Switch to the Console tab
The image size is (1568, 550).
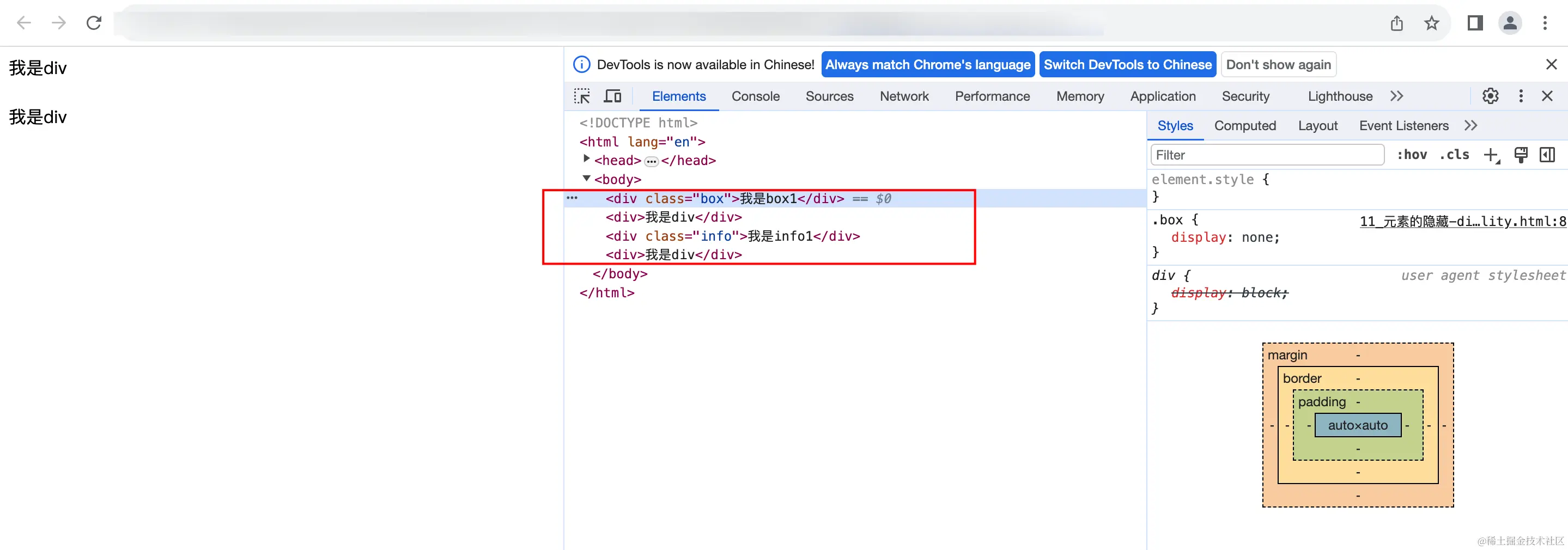755,96
